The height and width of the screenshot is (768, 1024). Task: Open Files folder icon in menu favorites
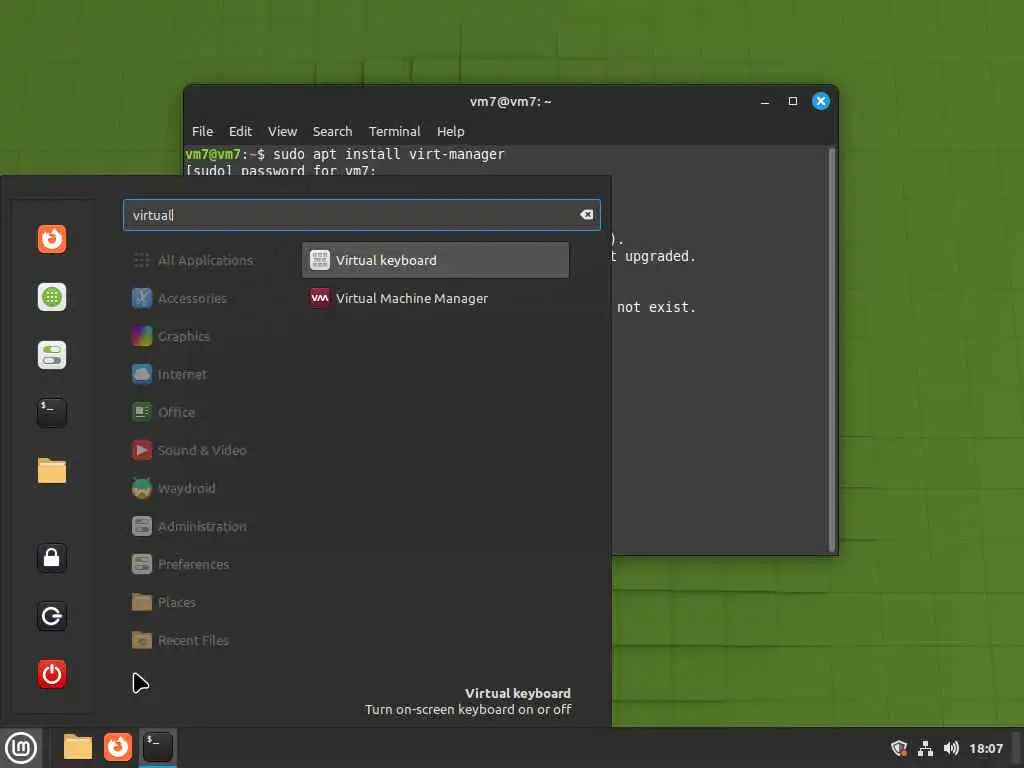pos(52,470)
